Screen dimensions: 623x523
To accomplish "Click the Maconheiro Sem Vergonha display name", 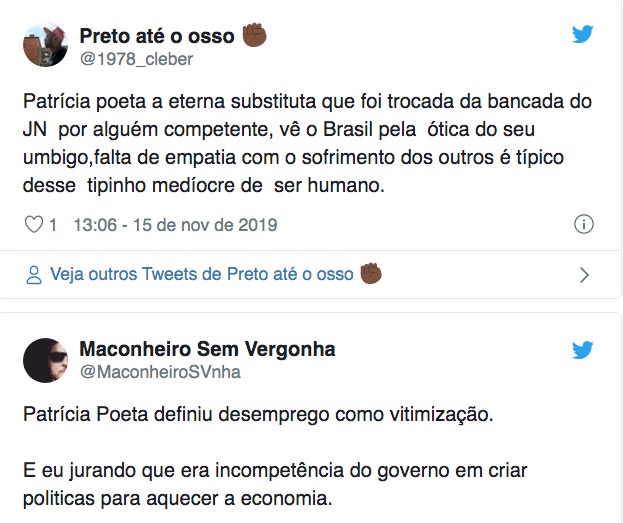I will [x=207, y=350].
